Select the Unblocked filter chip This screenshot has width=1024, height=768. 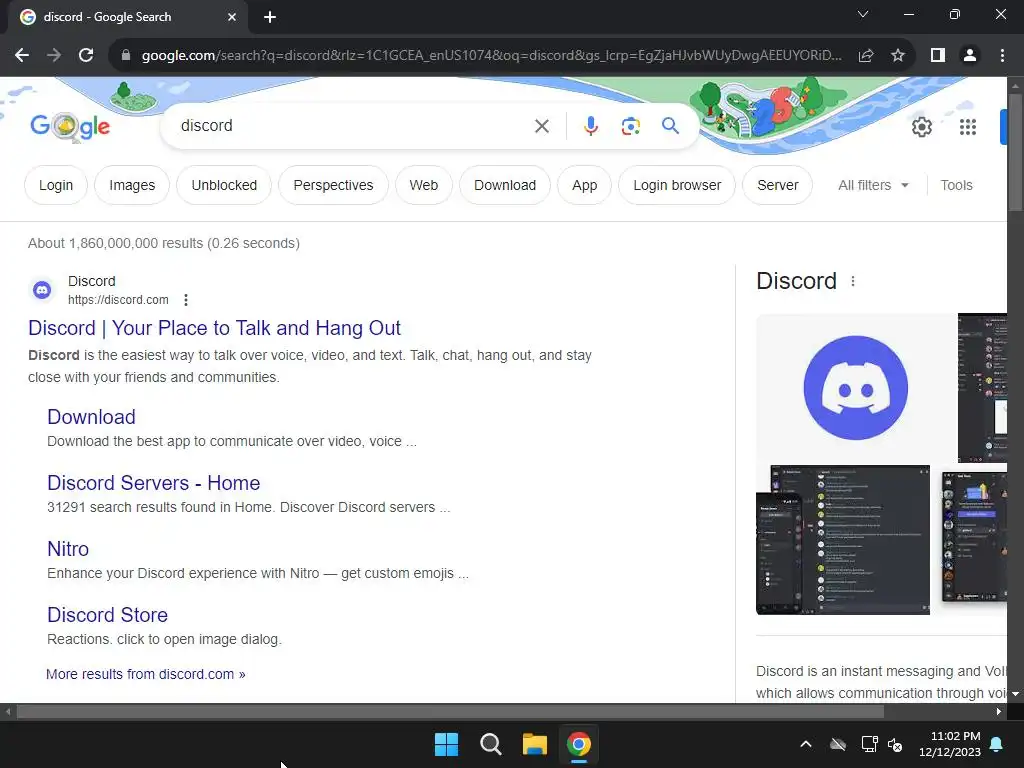(x=224, y=185)
